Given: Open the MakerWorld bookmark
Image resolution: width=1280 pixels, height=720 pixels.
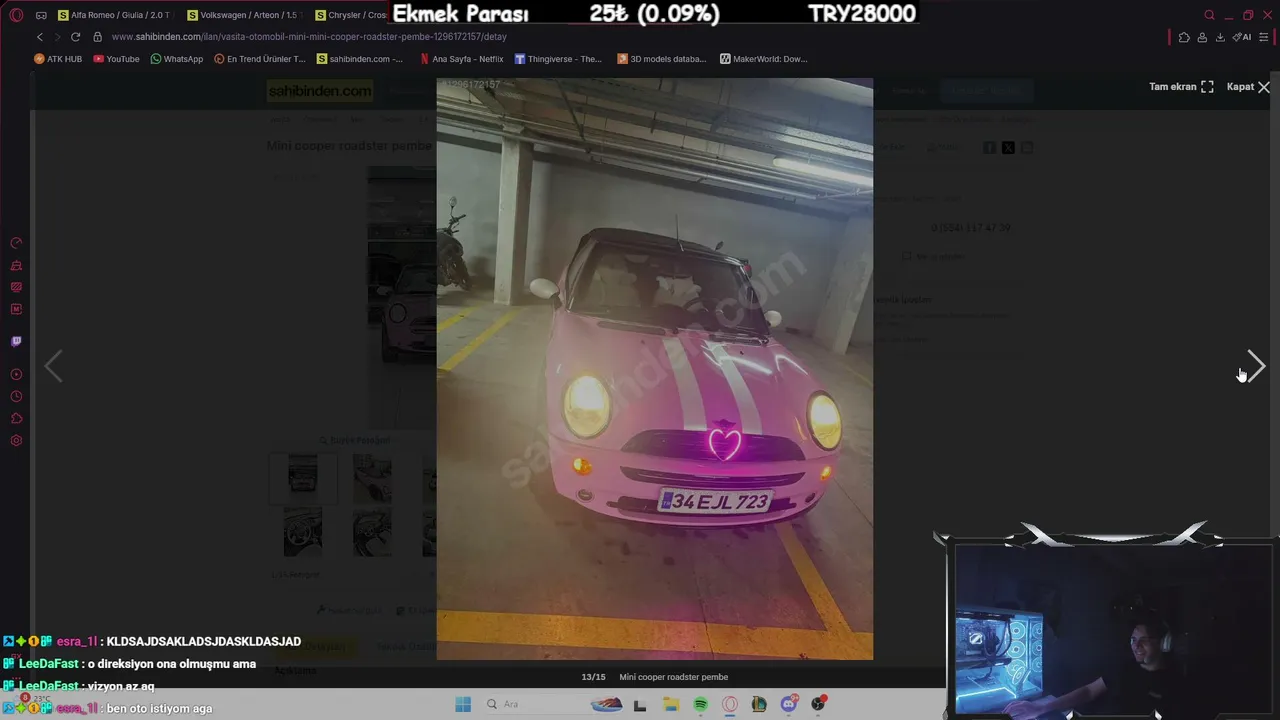Looking at the screenshot, I should click(763, 59).
